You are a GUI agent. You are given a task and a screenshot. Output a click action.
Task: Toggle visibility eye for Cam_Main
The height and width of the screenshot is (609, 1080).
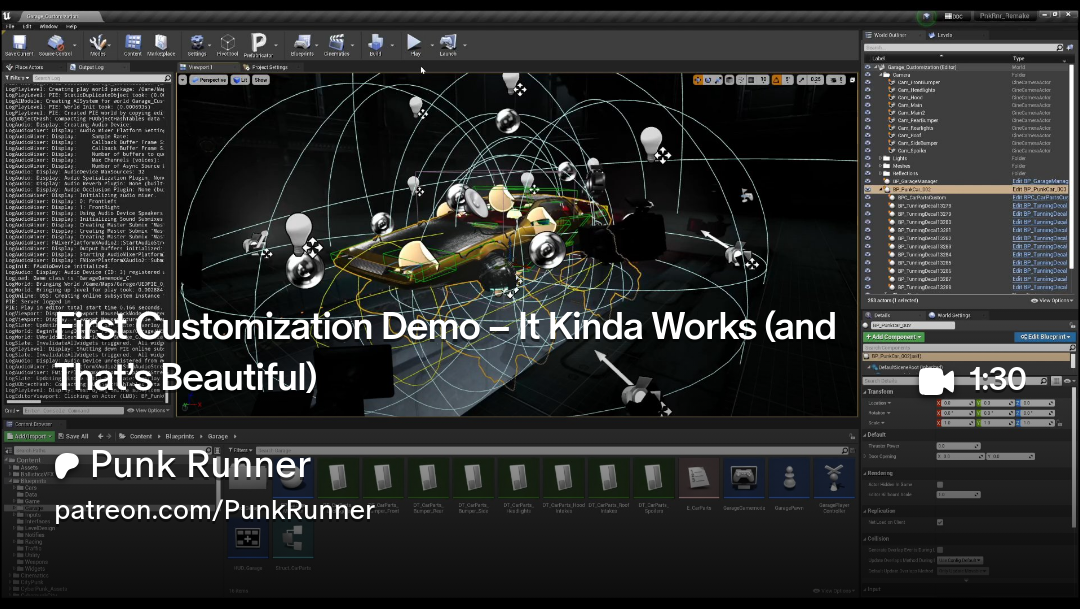coord(868,105)
